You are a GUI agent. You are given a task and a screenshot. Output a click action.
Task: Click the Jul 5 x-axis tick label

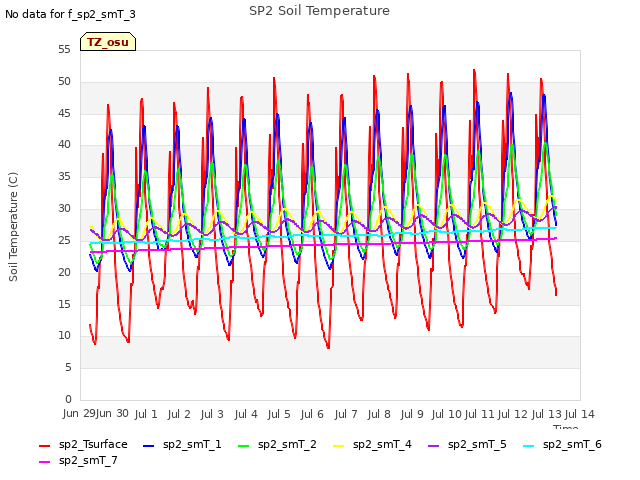tap(279, 414)
